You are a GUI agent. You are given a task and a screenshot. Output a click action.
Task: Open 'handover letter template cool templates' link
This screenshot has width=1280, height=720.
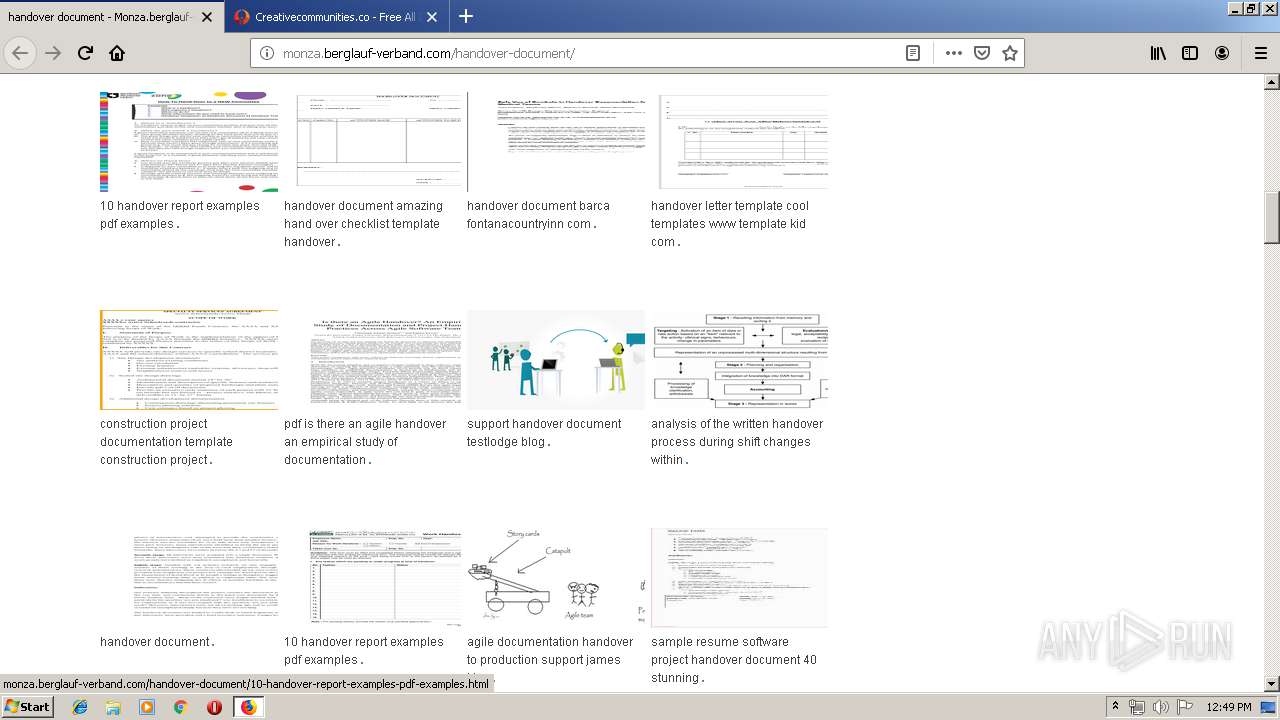[x=730, y=224]
